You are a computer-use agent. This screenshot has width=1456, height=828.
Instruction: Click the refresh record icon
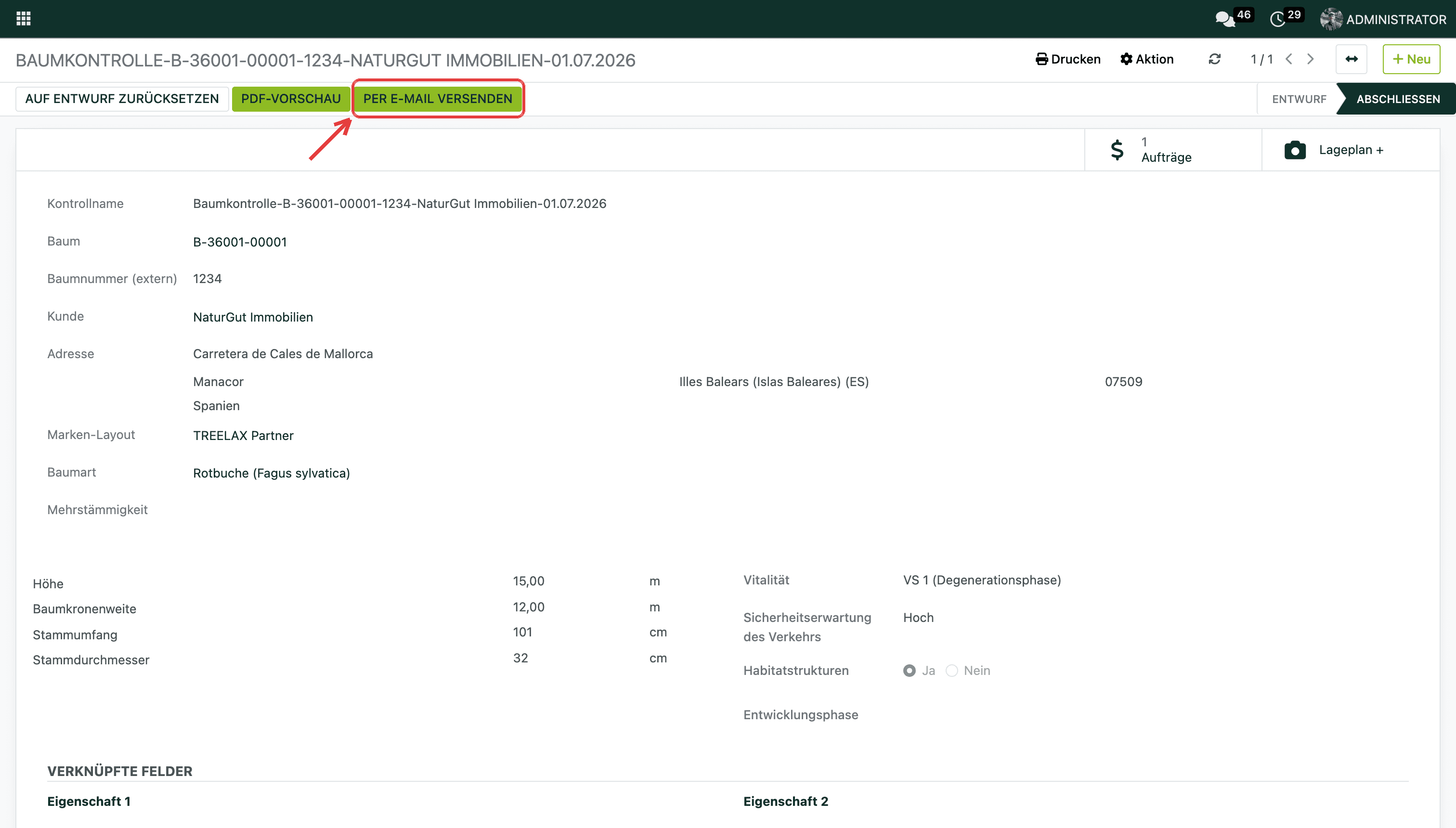coord(1214,59)
